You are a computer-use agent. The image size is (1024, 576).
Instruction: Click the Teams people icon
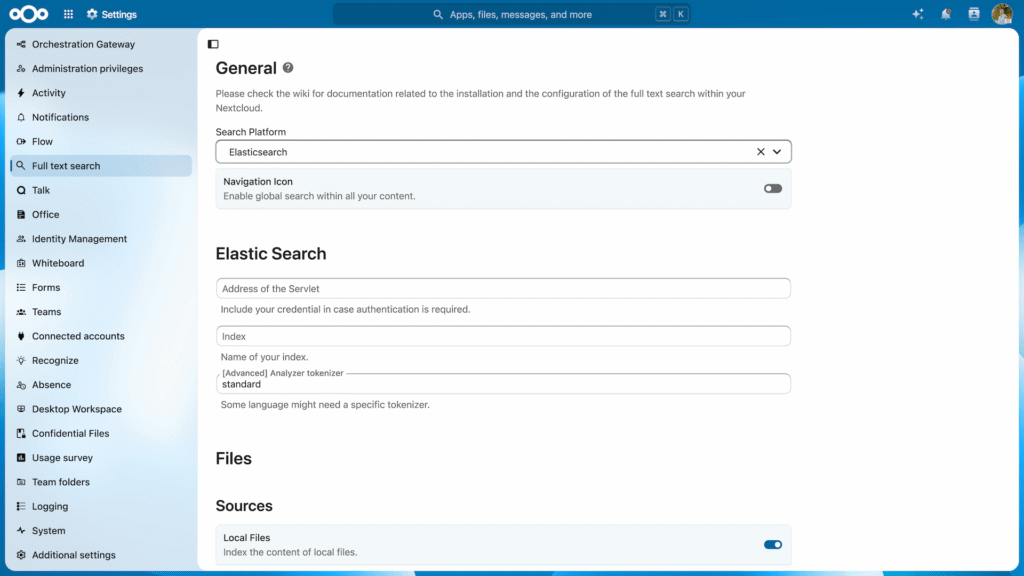pyautogui.click(x=21, y=312)
